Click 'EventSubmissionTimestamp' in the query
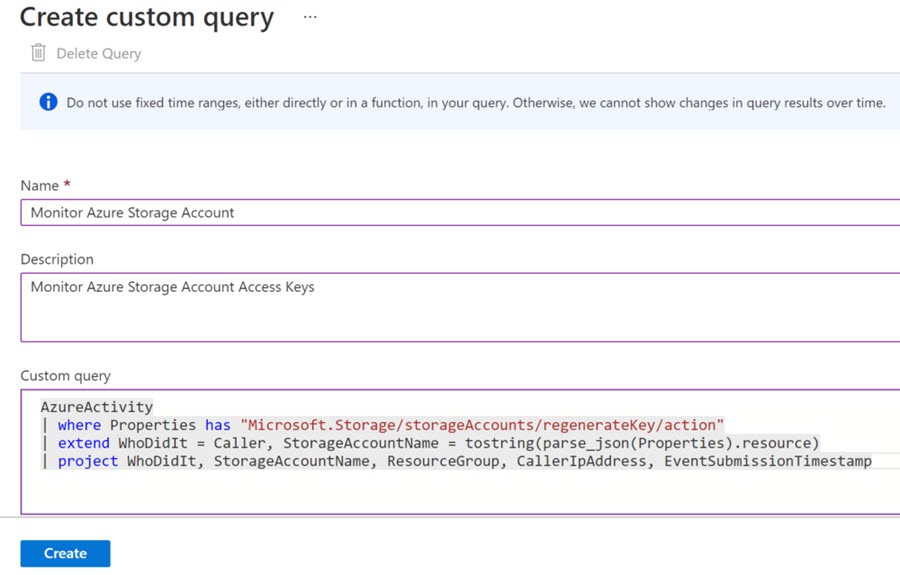 [x=768, y=461]
